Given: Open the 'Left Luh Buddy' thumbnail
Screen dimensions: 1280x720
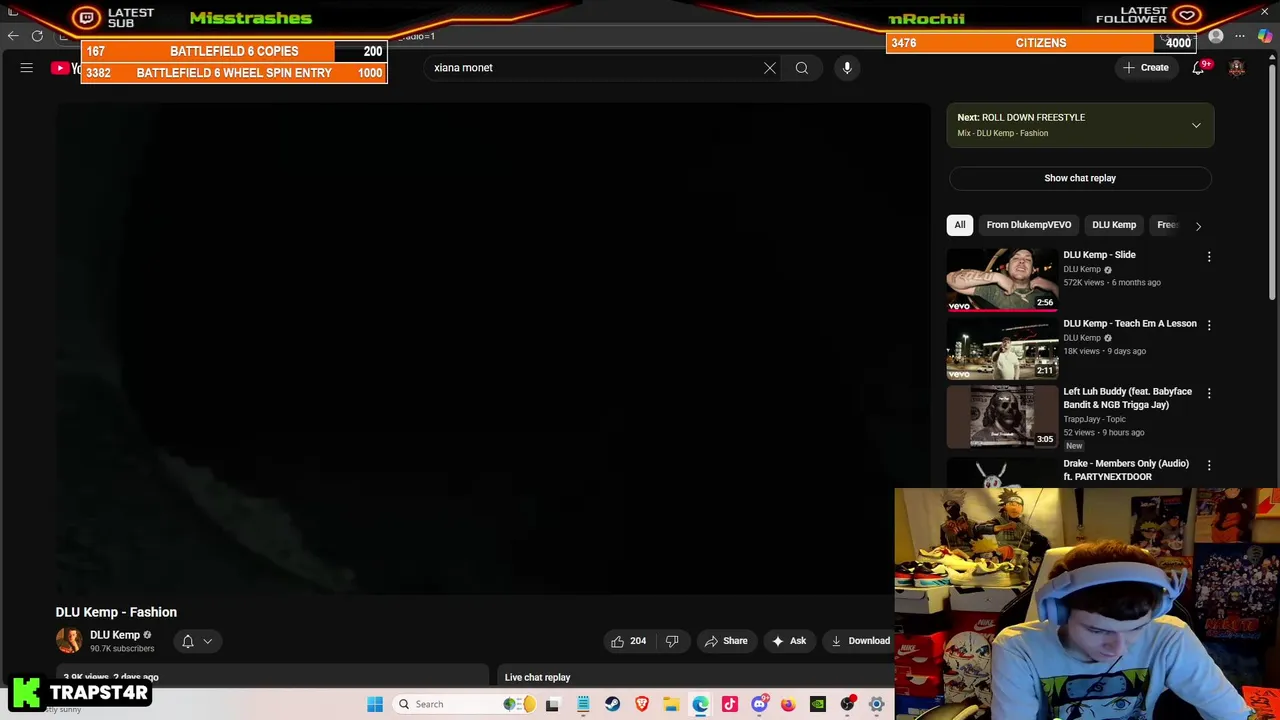Looking at the screenshot, I should click(x=1002, y=416).
